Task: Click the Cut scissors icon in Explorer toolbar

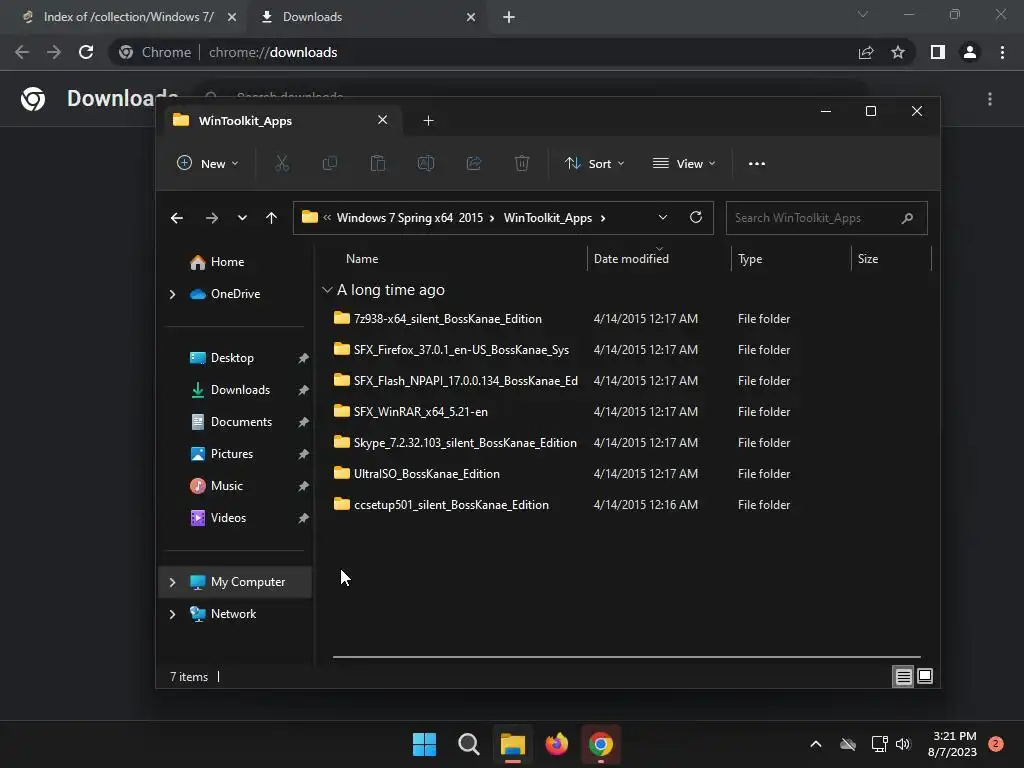Action: tap(281, 163)
